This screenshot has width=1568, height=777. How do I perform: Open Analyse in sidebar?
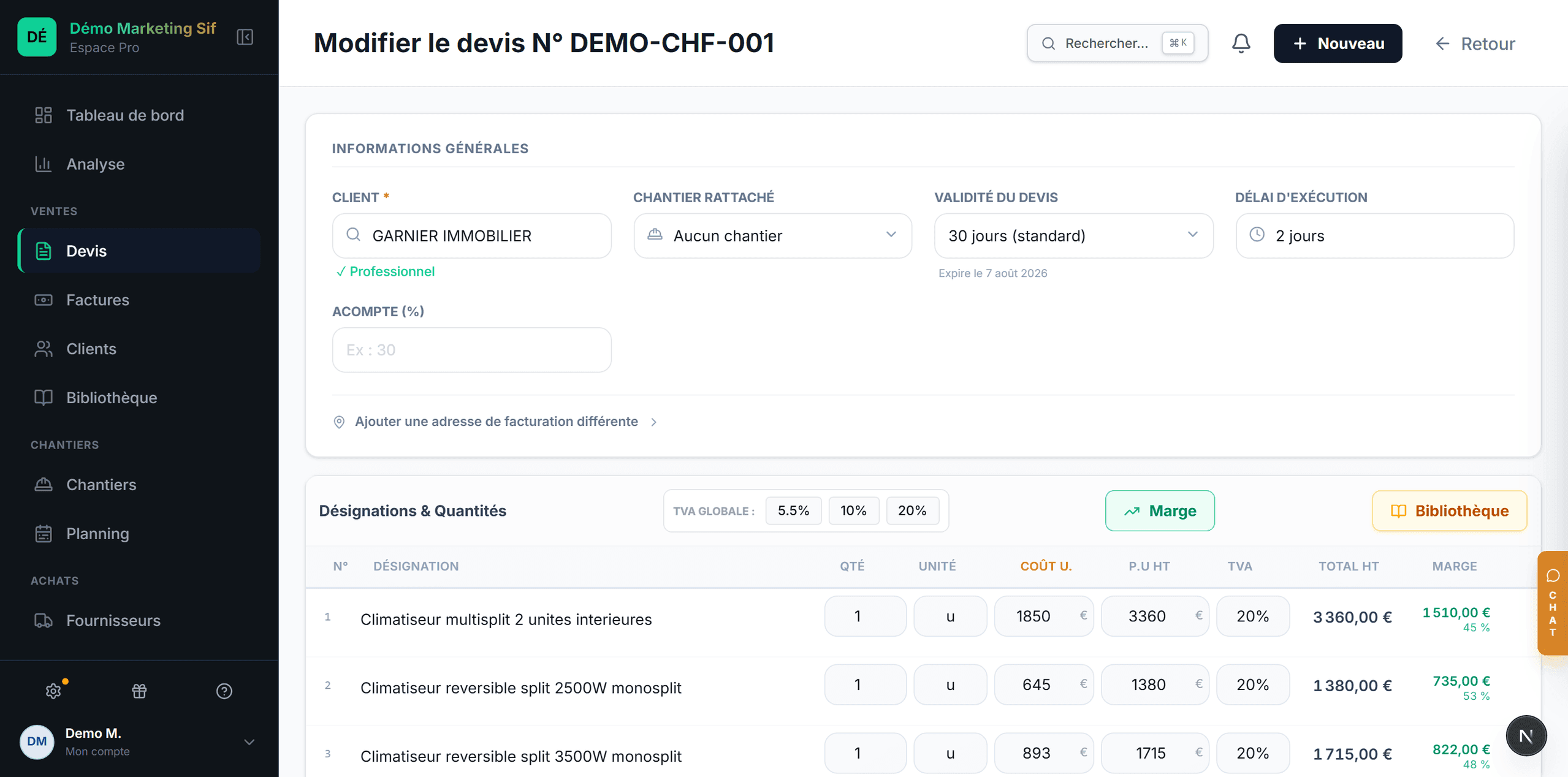[x=139, y=164]
